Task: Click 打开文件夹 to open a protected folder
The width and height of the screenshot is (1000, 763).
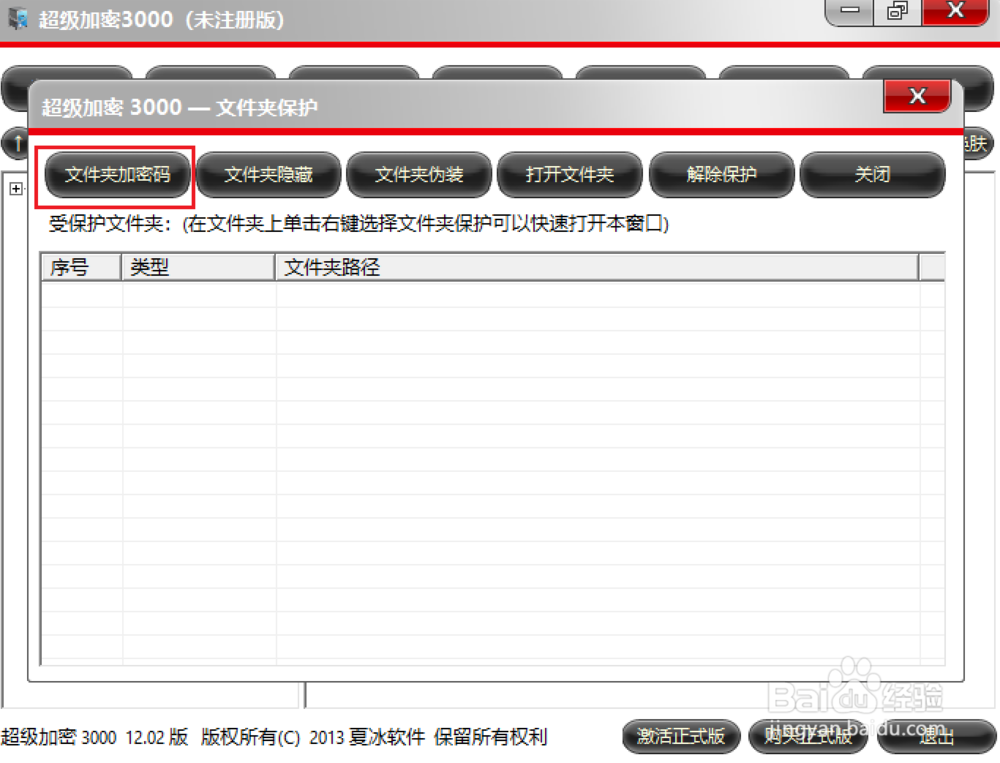Action: pyautogui.click(x=570, y=175)
